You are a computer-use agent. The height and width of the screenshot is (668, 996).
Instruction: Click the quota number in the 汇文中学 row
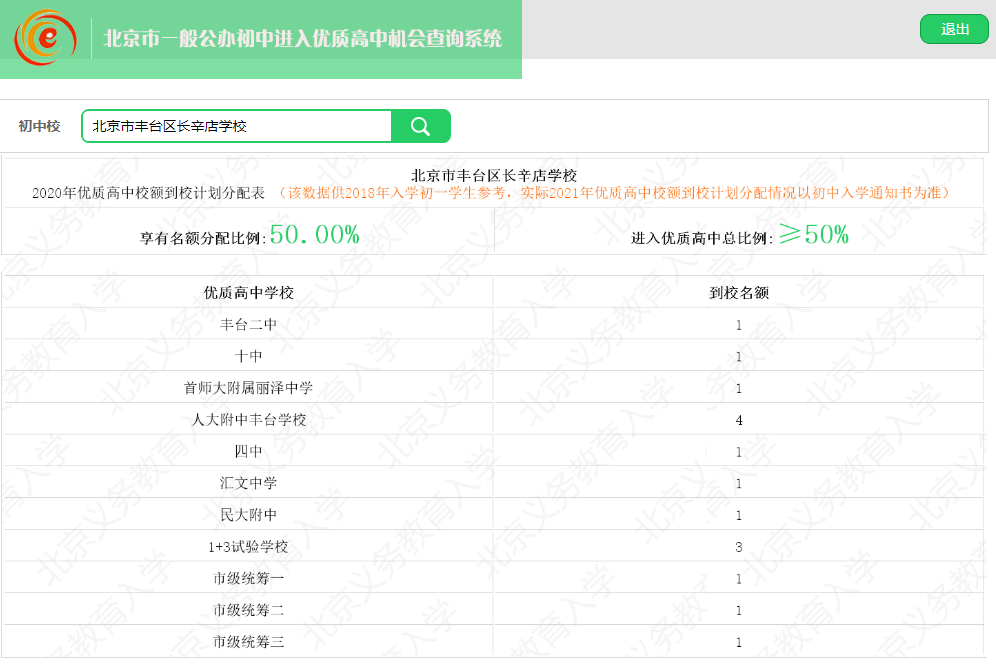click(x=739, y=484)
